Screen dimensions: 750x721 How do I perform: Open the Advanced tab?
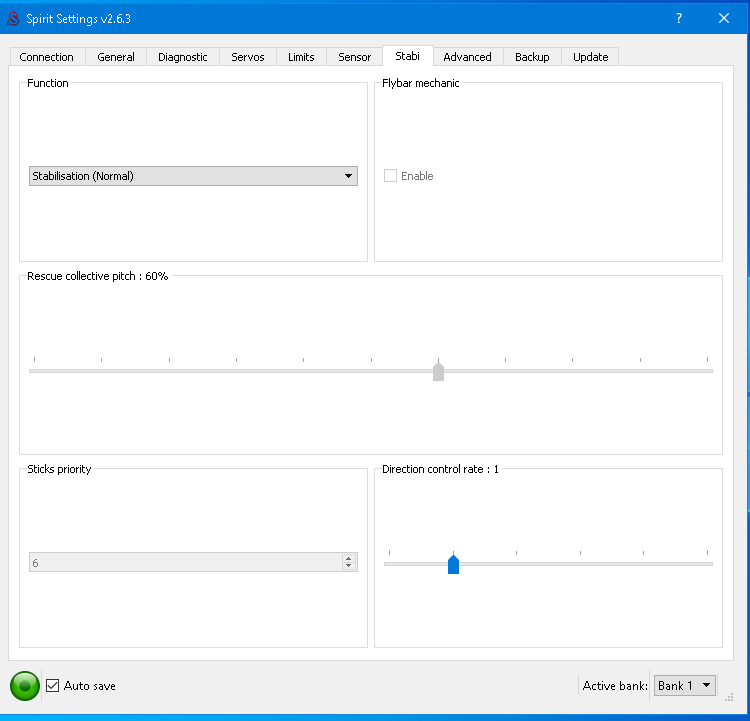[467, 57]
